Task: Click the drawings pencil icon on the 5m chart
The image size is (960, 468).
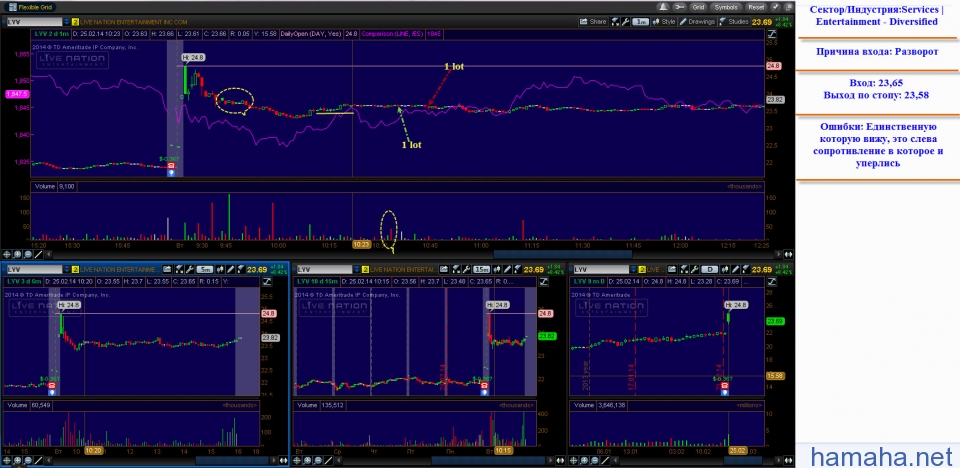Action: click(231, 270)
